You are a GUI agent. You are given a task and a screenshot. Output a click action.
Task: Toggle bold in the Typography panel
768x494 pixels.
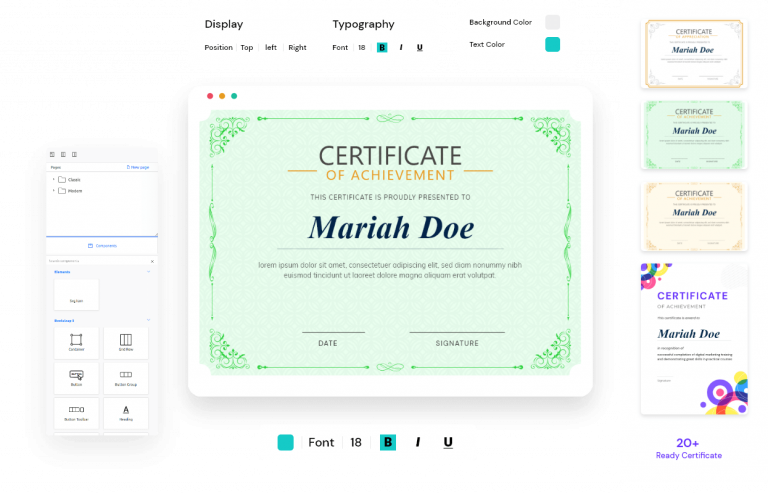tap(382, 47)
